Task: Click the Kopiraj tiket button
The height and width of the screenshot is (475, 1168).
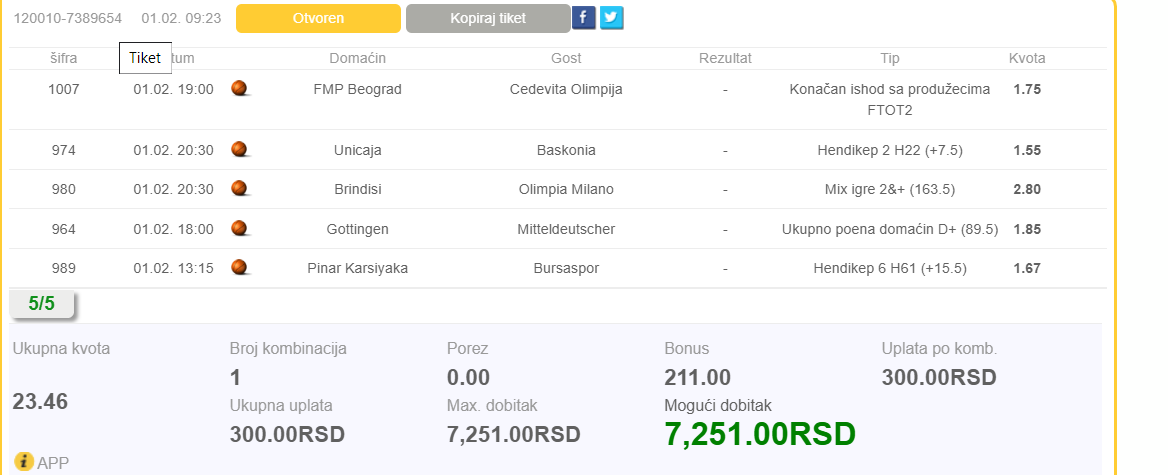Action: [488, 19]
